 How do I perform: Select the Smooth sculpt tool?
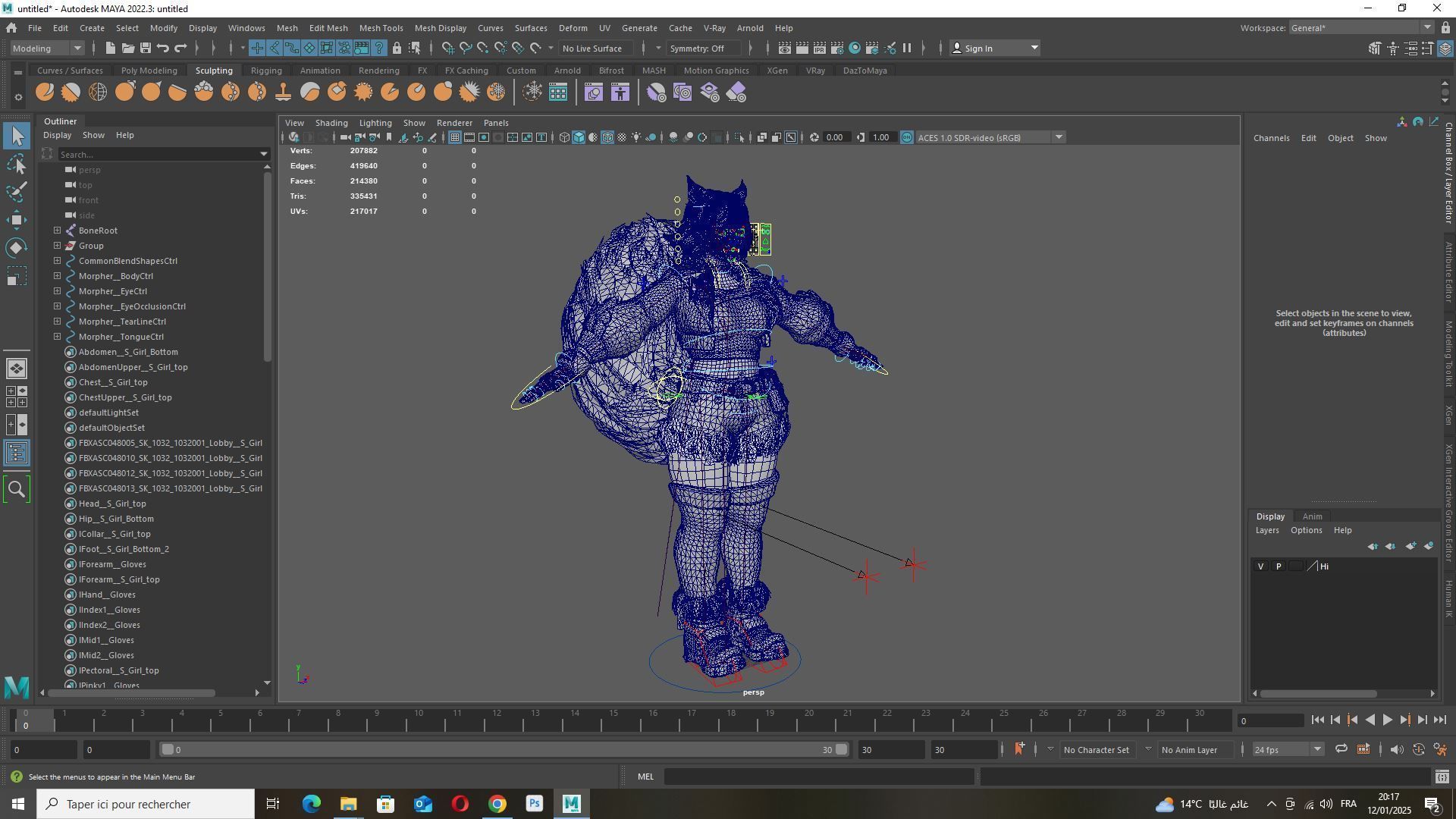coord(71,93)
